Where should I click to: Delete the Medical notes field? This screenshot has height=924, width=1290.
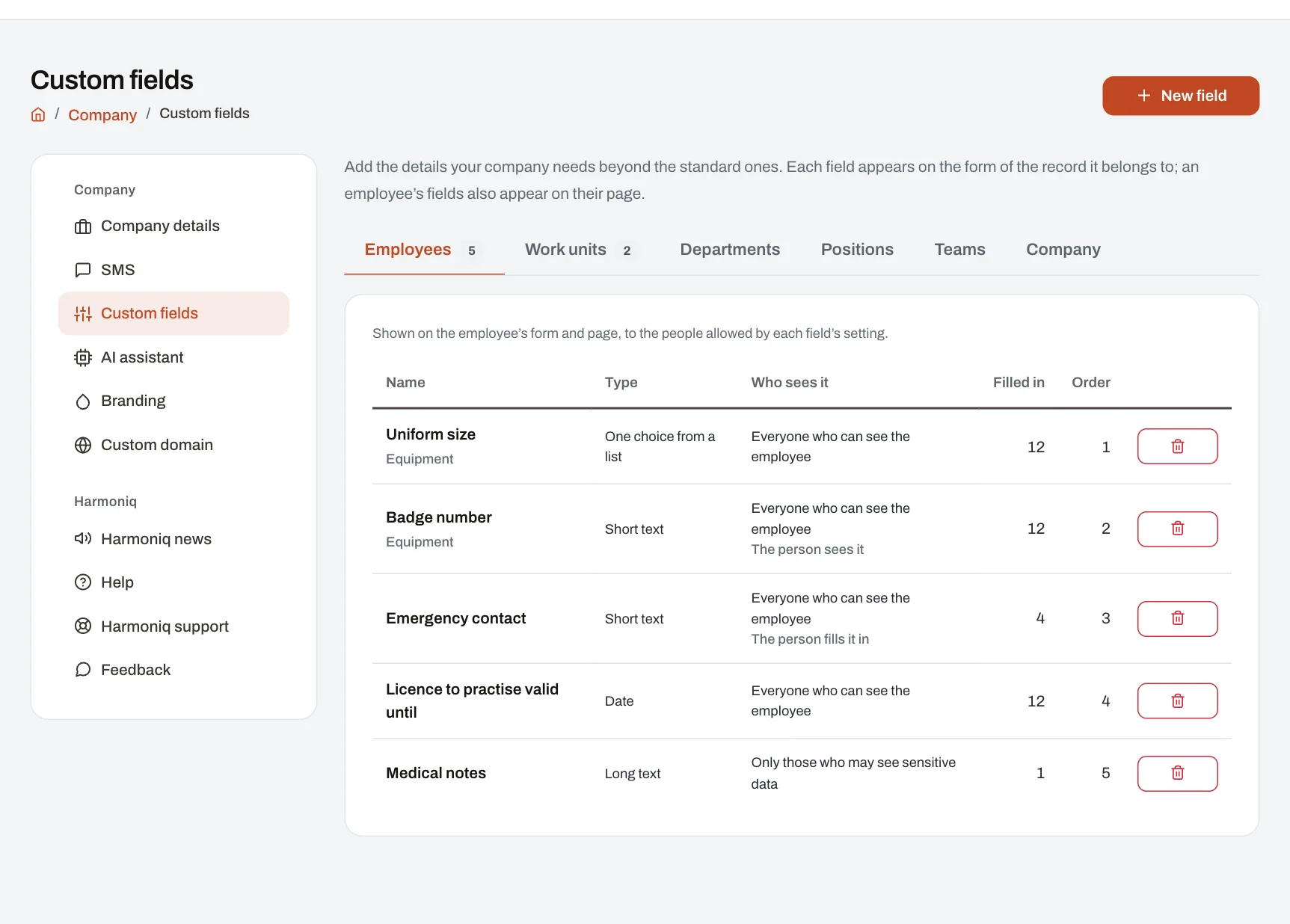tap(1177, 773)
